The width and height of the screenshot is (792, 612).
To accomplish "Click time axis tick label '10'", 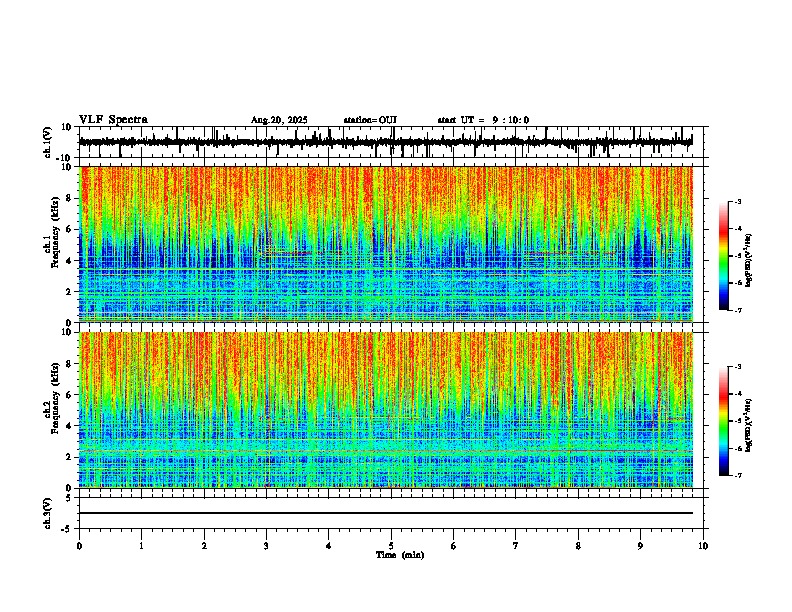I will tap(703, 546).
